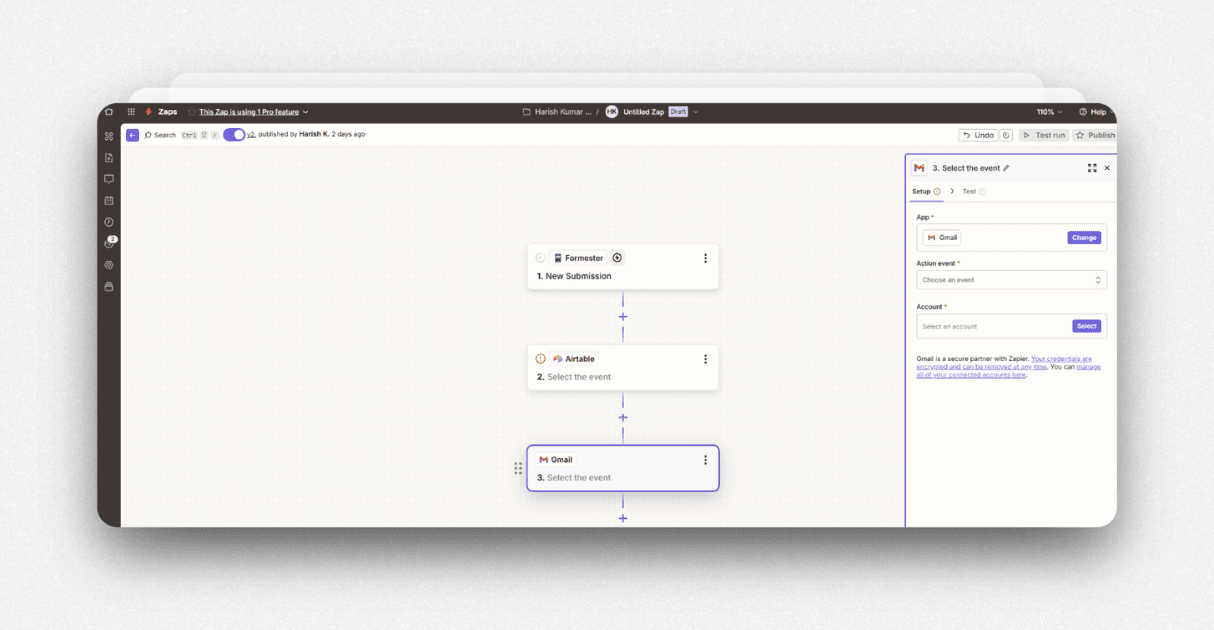Open 'manage all of your connected accounts' link
The width and height of the screenshot is (1214, 630).
coord(1009,371)
